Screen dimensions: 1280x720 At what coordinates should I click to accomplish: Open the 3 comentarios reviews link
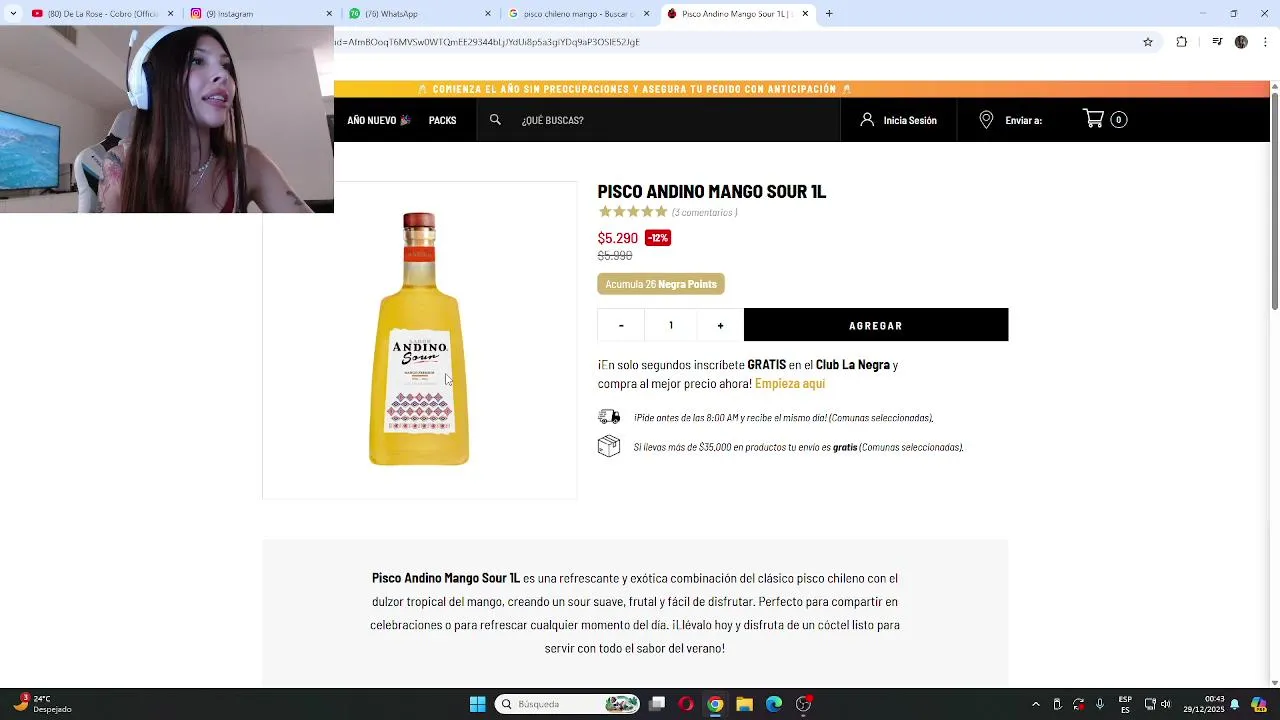[705, 212]
